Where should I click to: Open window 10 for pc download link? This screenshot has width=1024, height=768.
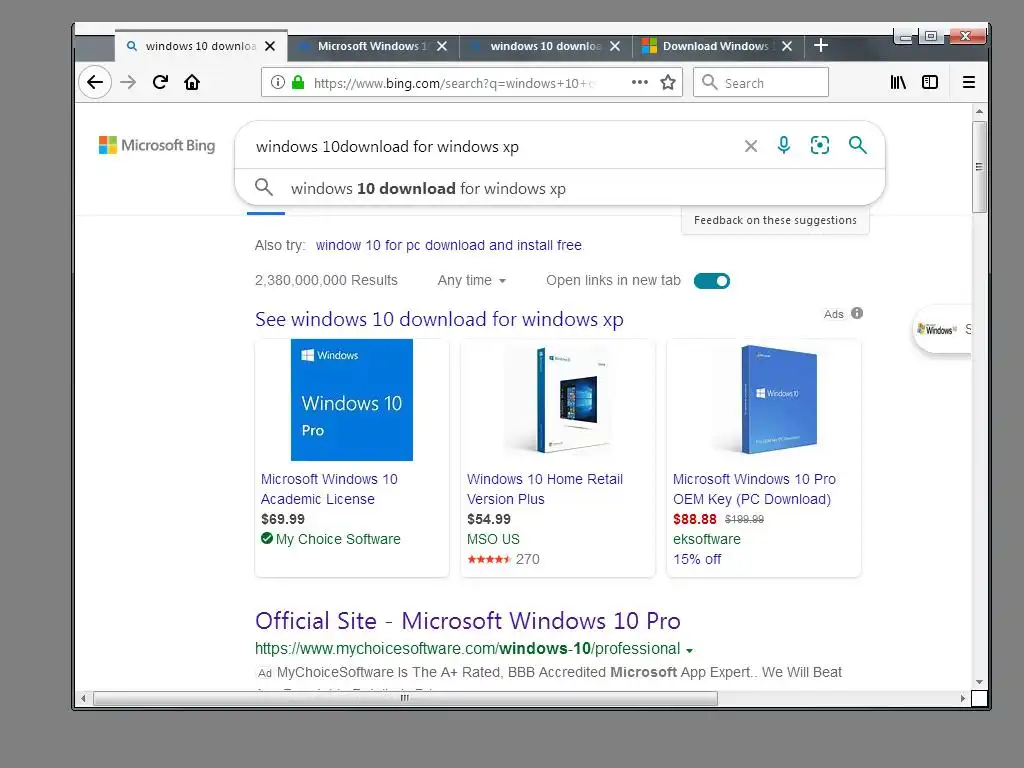coord(449,246)
